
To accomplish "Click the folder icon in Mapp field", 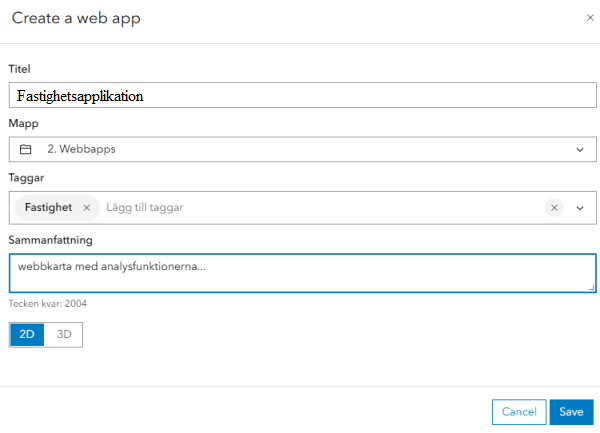I will [26, 150].
